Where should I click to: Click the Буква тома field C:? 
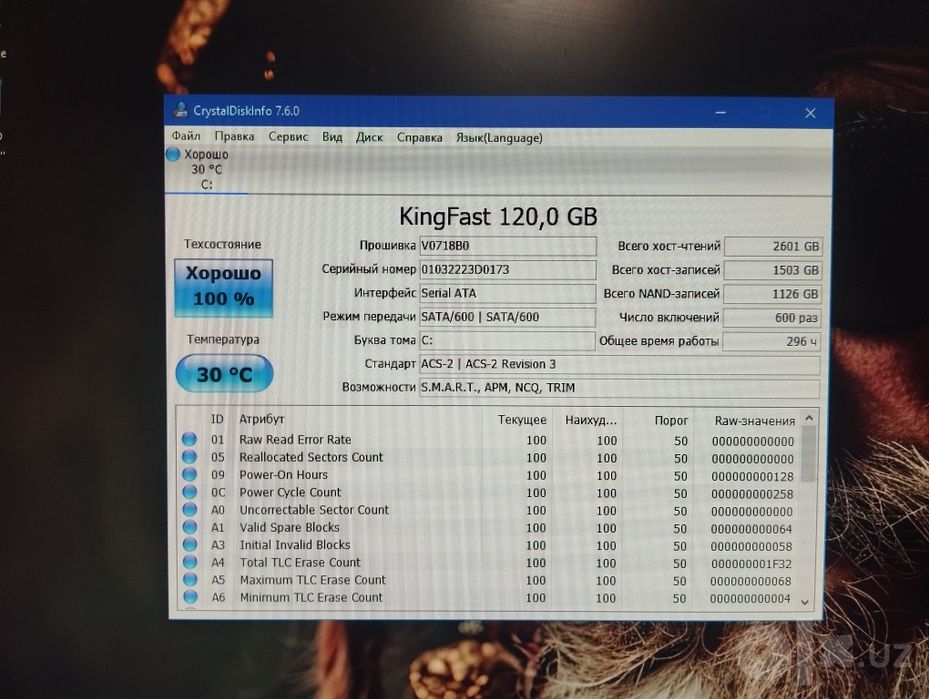(x=507, y=341)
